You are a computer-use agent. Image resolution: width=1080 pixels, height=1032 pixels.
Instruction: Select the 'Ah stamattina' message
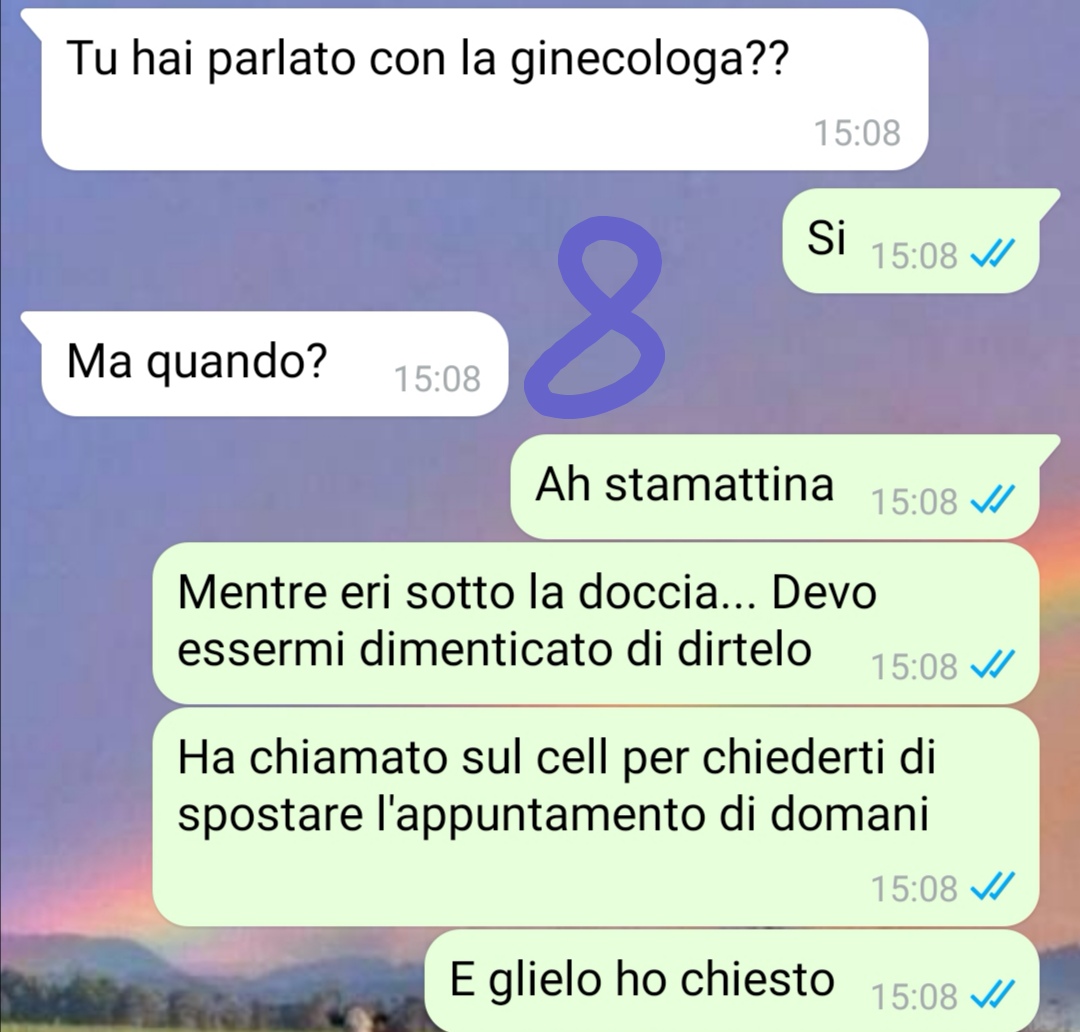pos(774,486)
